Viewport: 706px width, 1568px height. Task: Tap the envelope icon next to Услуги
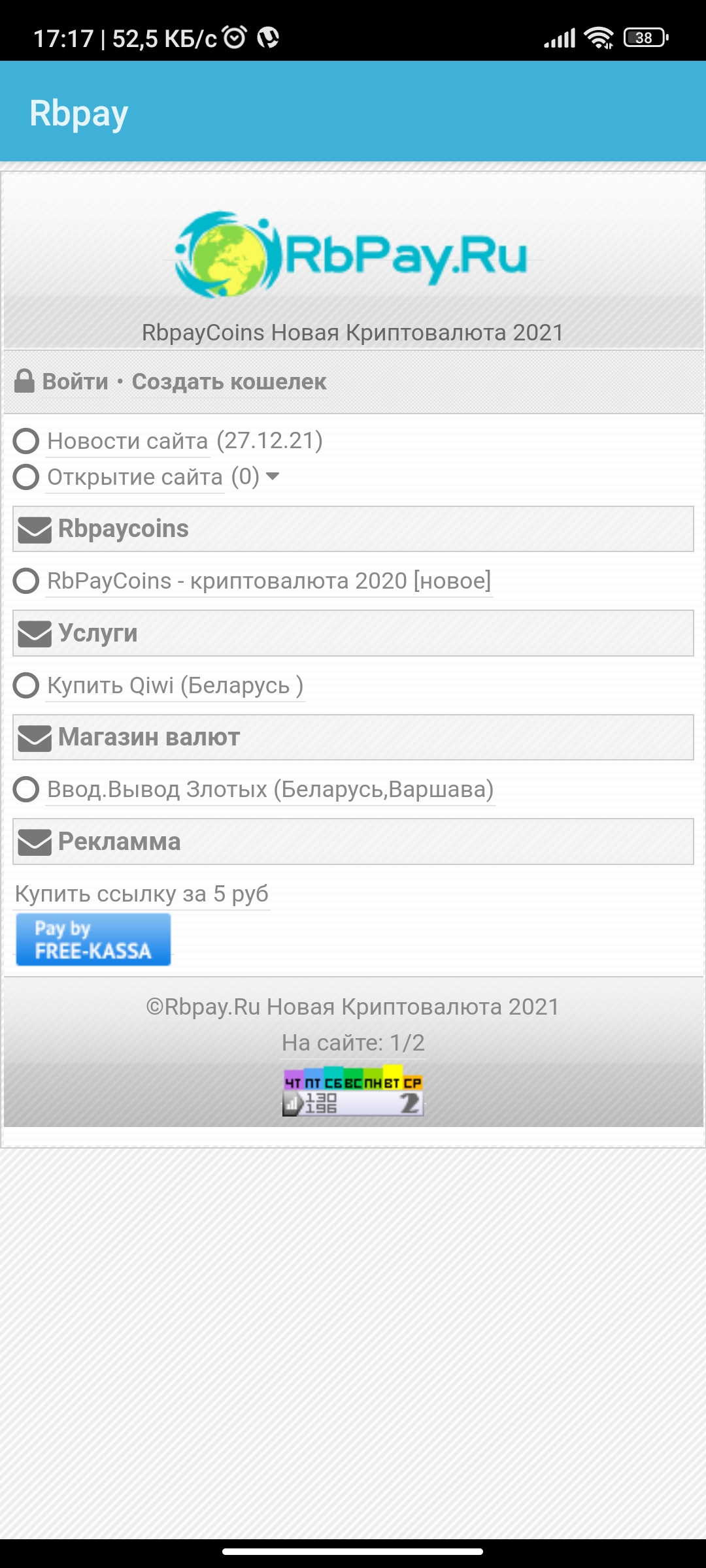tap(34, 634)
